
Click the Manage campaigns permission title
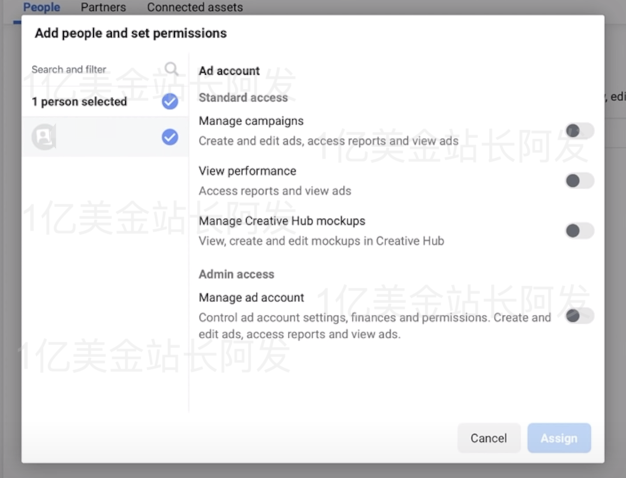point(251,121)
